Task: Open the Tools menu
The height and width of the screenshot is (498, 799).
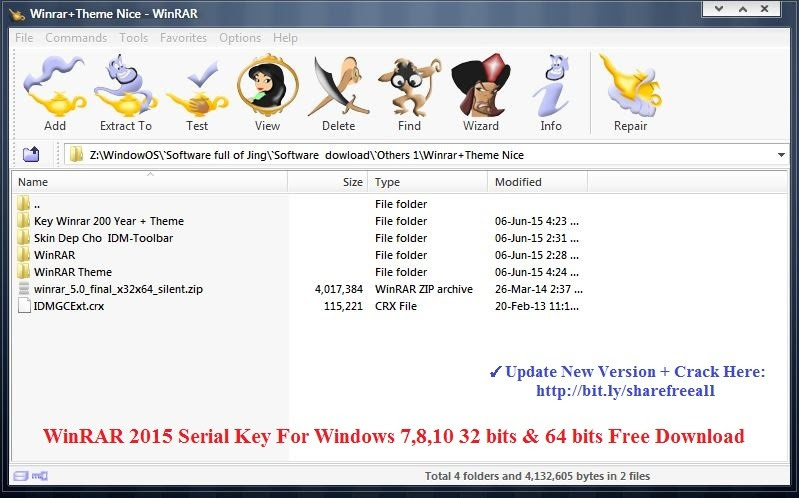Action: 134,38
